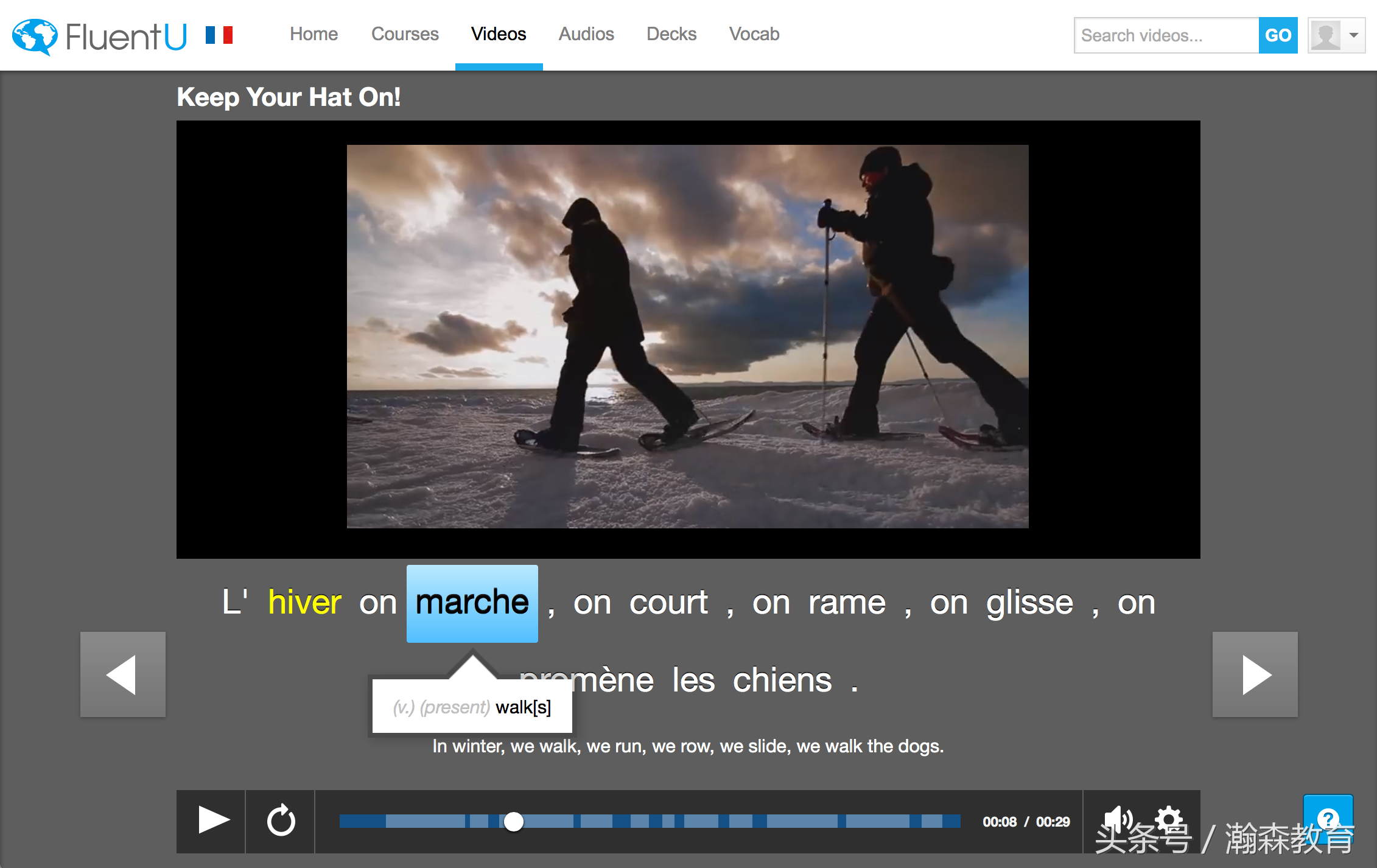Open the Courses menu item

405,34
